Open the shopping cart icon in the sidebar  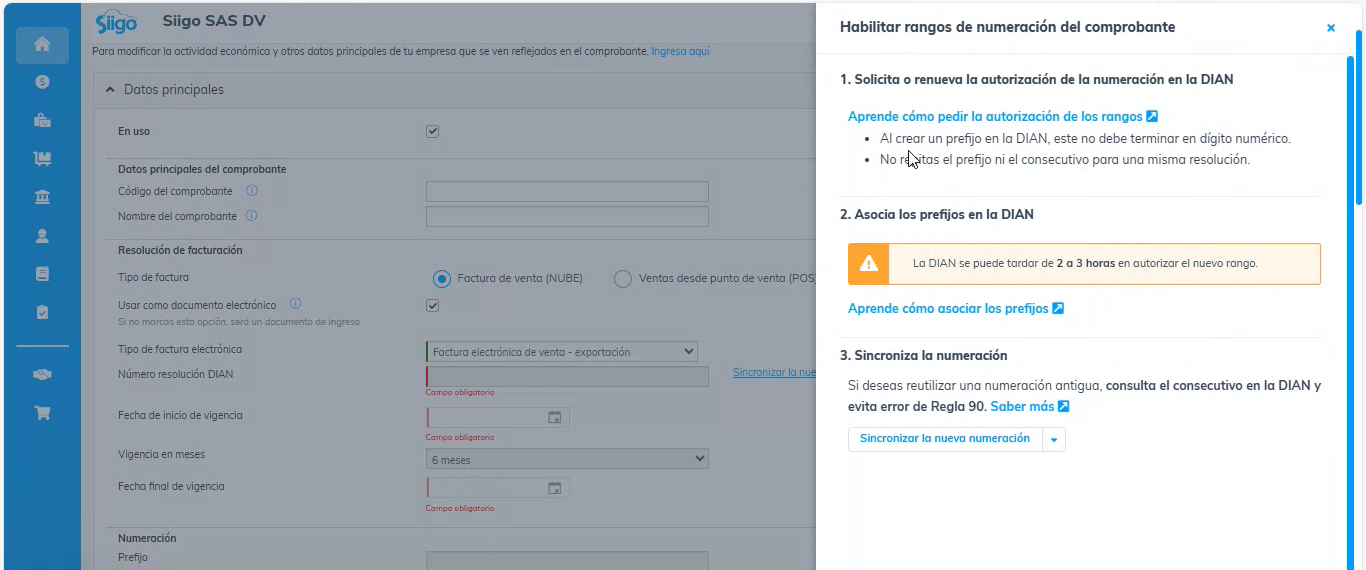pos(42,412)
